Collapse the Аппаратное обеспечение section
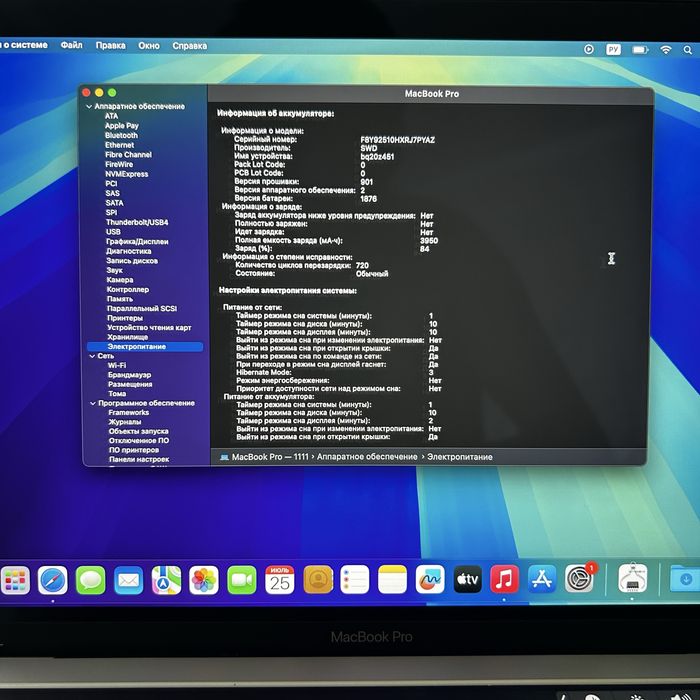Screen dimensions: 700x700 pyautogui.click(x=89, y=106)
